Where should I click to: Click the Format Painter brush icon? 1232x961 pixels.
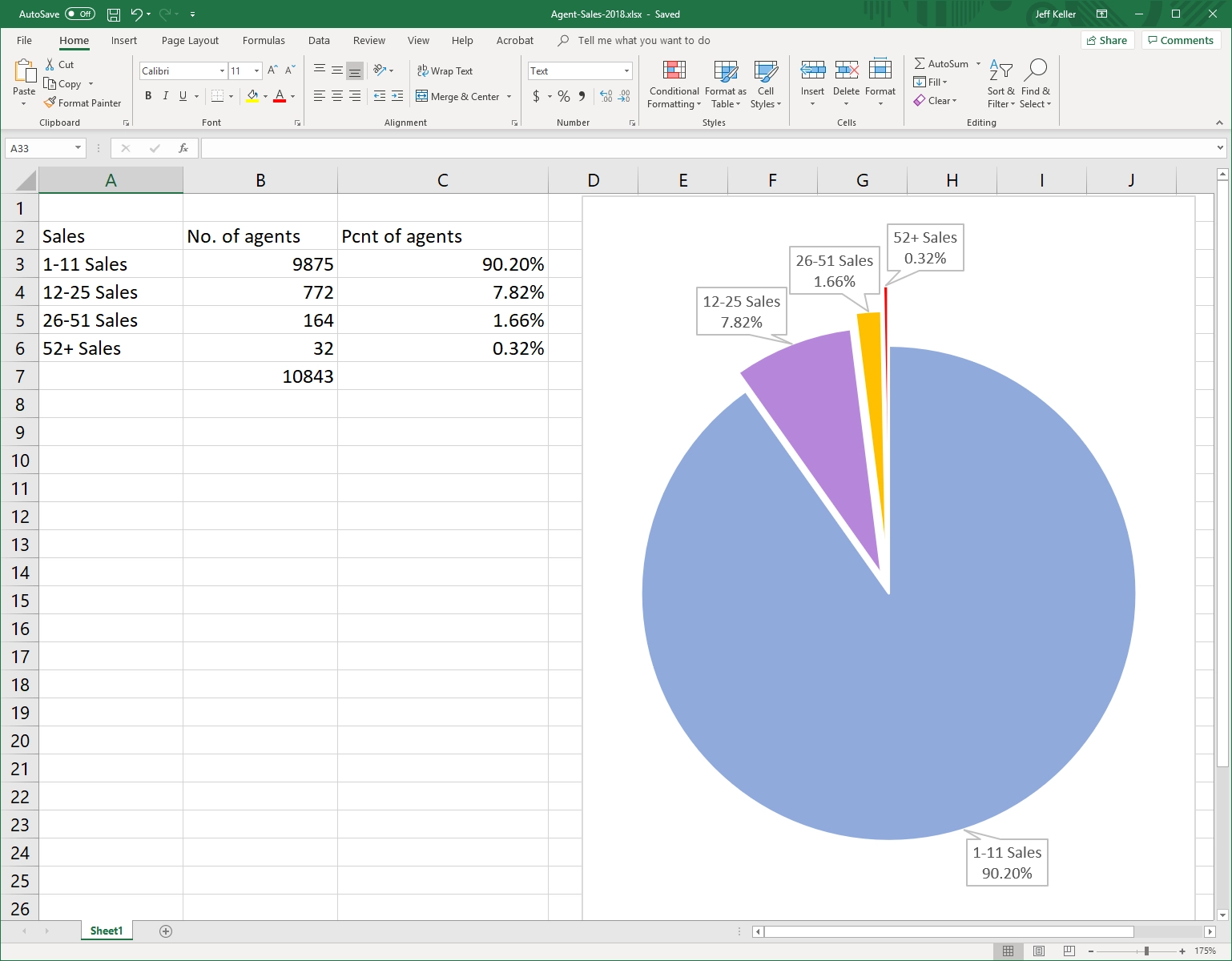pyautogui.click(x=50, y=103)
